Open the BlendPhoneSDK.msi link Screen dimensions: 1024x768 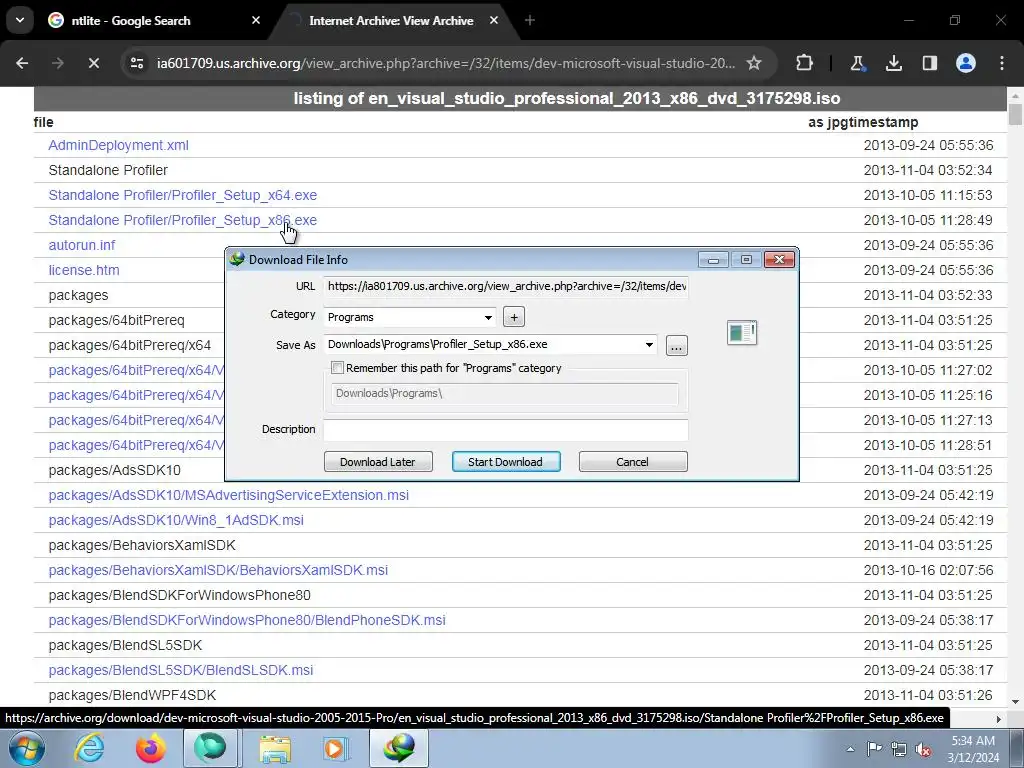pyautogui.click(x=247, y=620)
